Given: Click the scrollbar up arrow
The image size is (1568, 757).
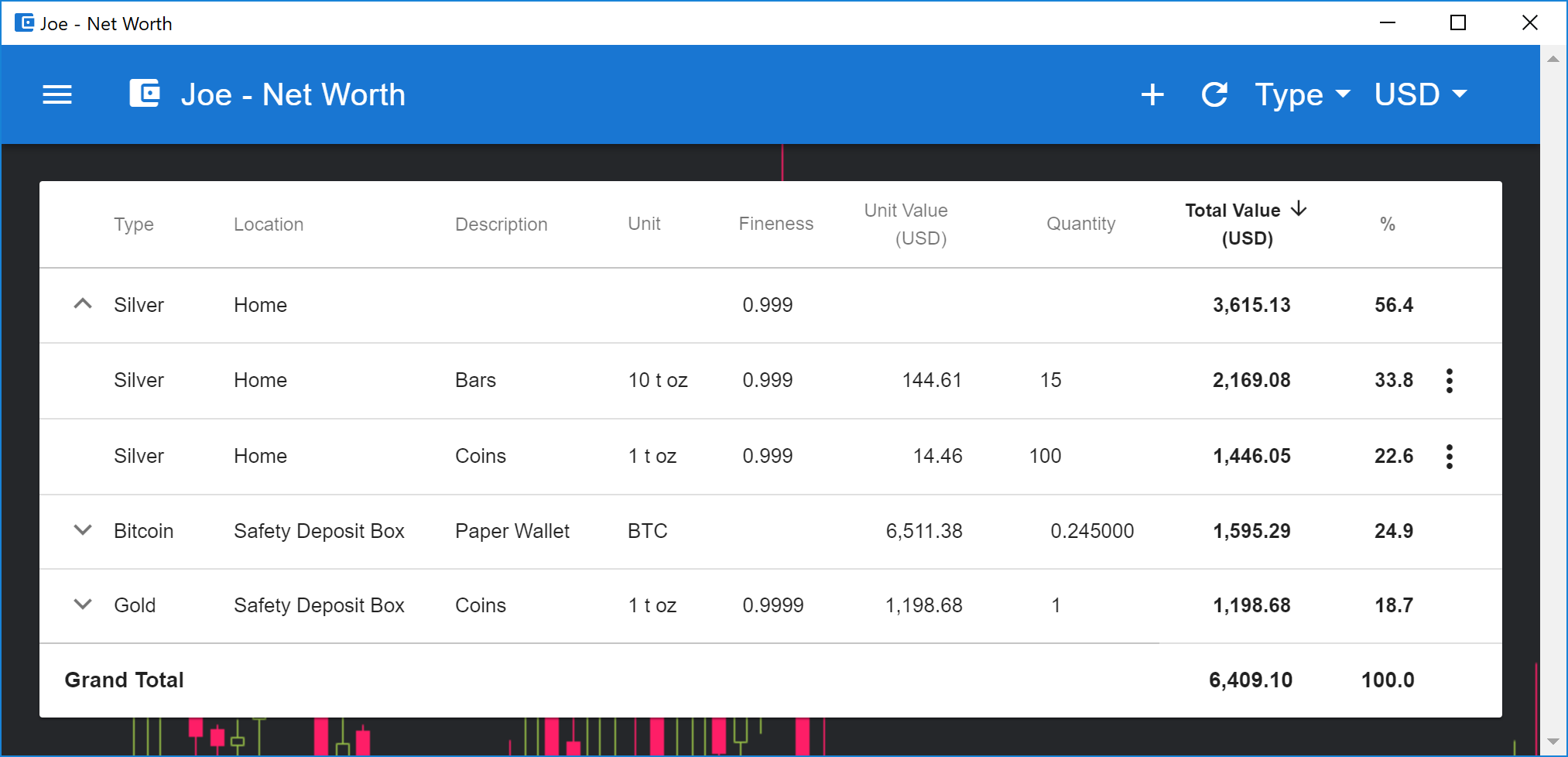Looking at the screenshot, I should tap(1553, 59).
